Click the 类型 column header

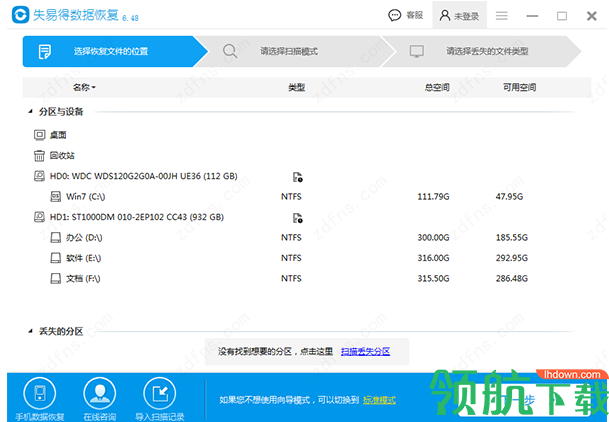pos(296,88)
